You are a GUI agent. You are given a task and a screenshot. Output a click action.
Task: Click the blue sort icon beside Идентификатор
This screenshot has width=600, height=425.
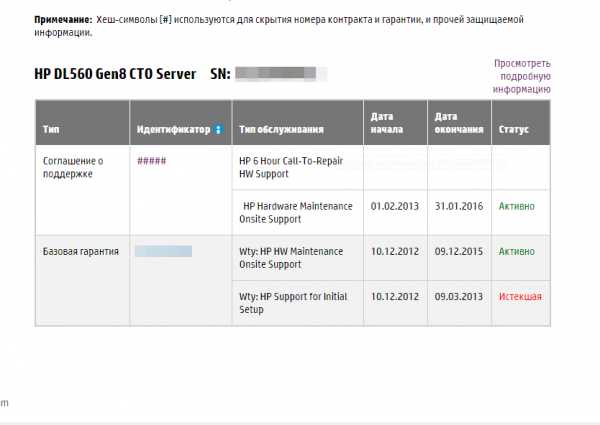tap(218, 130)
